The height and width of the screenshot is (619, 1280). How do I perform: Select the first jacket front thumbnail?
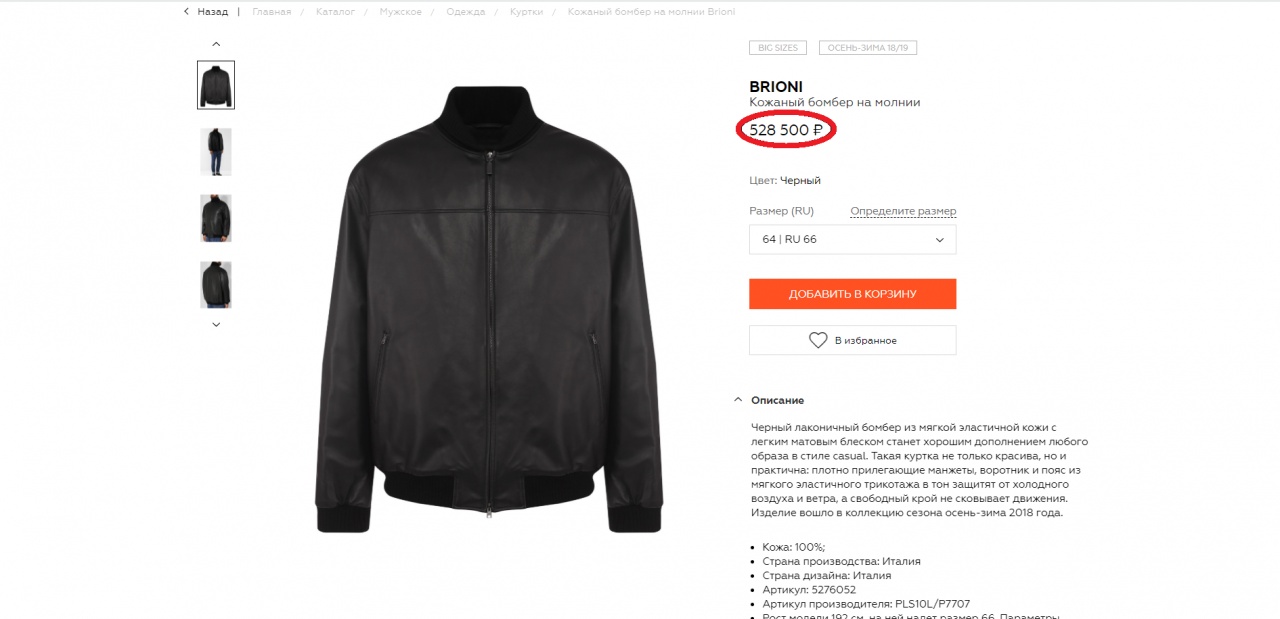pos(216,85)
